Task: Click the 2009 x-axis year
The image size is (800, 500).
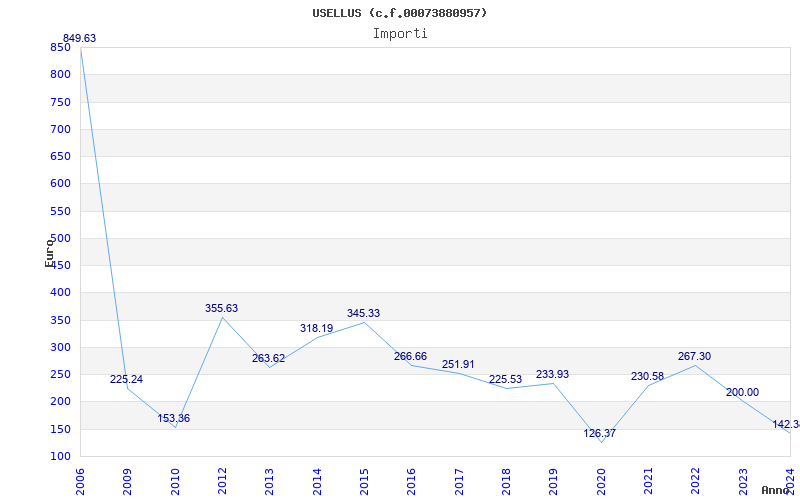Action: tap(128, 482)
